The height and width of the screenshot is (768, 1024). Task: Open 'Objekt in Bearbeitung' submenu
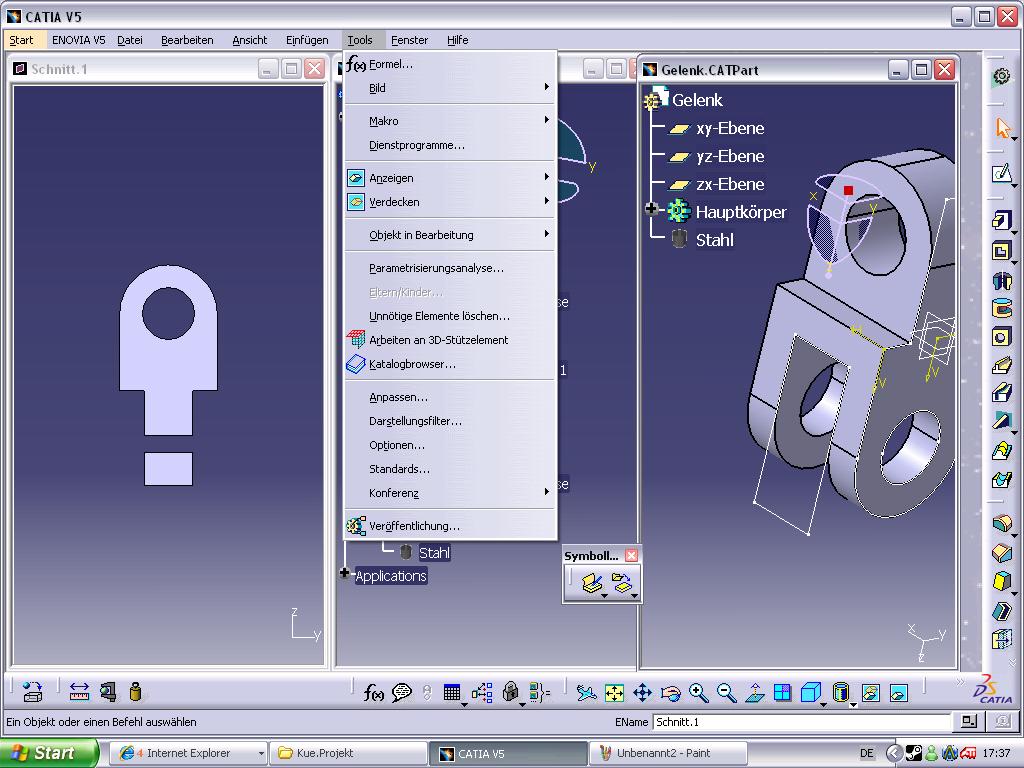451,234
